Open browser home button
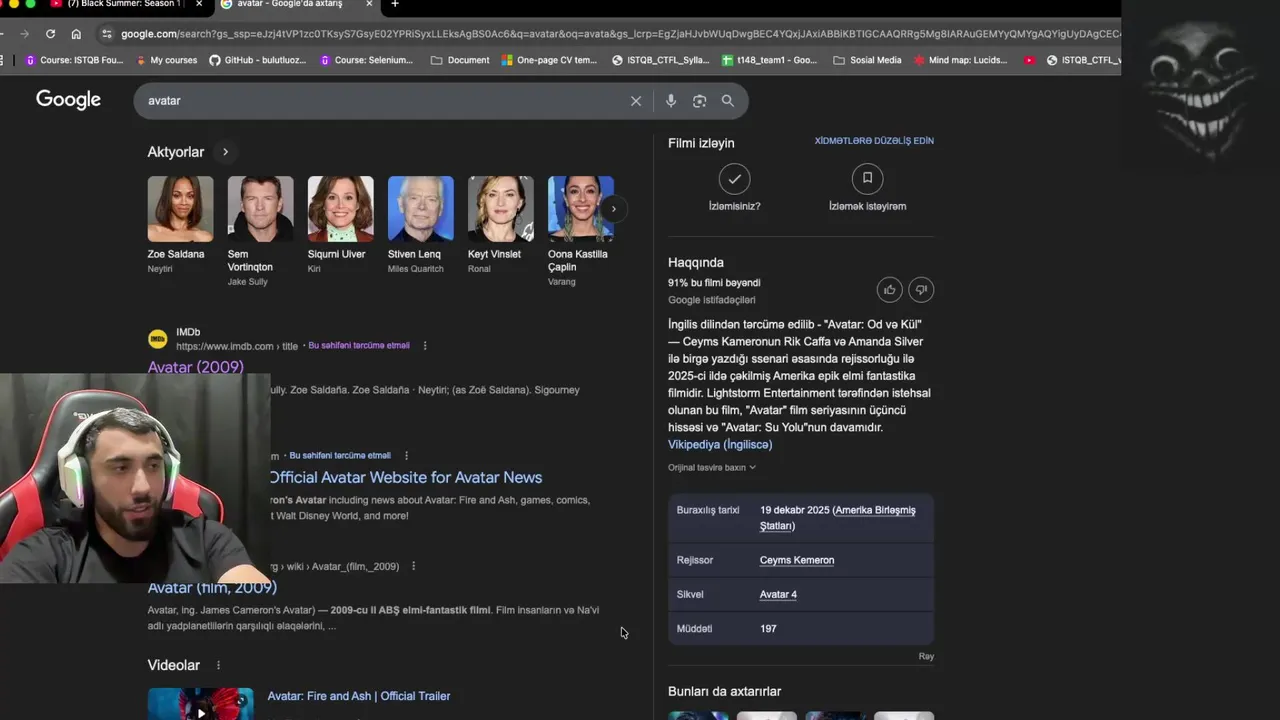Screen dimensions: 1280x720 pos(76,33)
